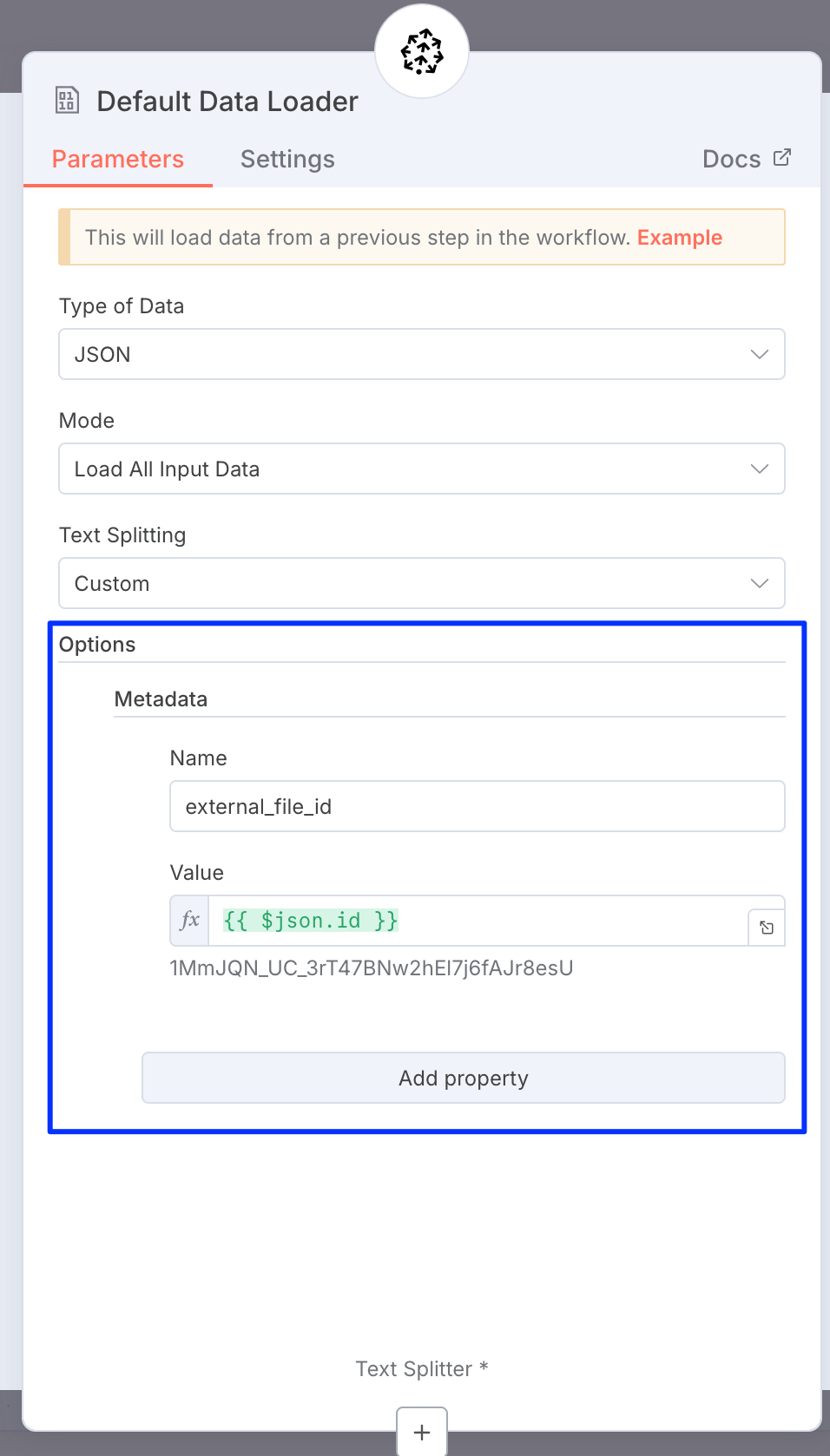Open Docs external link icon
830x1456 pixels.
point(782,158)
